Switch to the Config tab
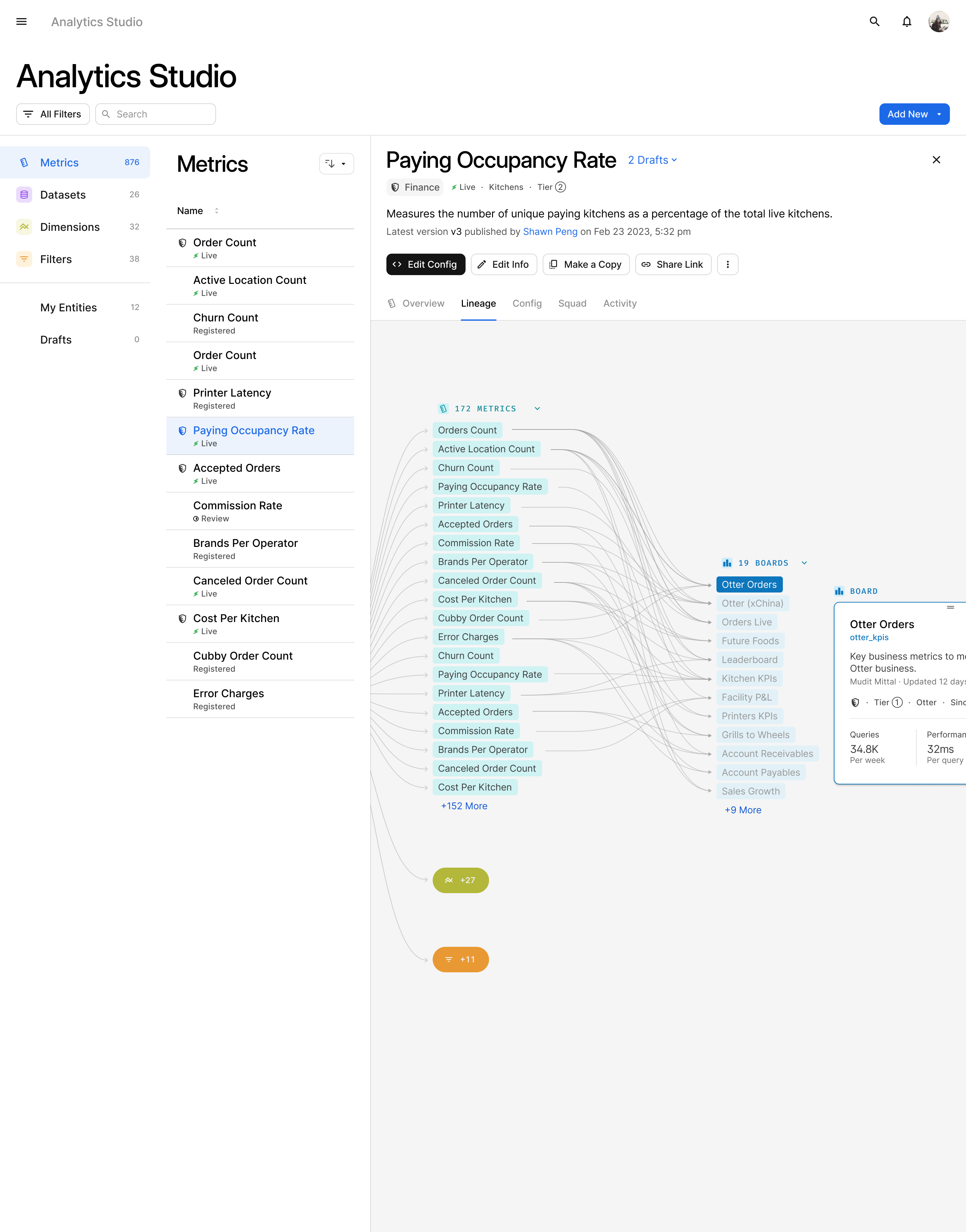966x1232 pixels. 527,303
